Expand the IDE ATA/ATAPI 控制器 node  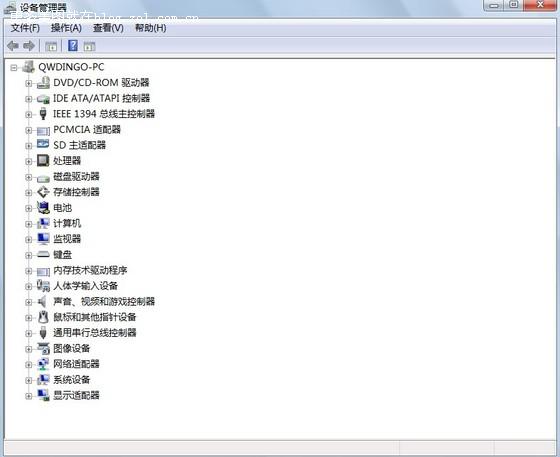[29, 99]
